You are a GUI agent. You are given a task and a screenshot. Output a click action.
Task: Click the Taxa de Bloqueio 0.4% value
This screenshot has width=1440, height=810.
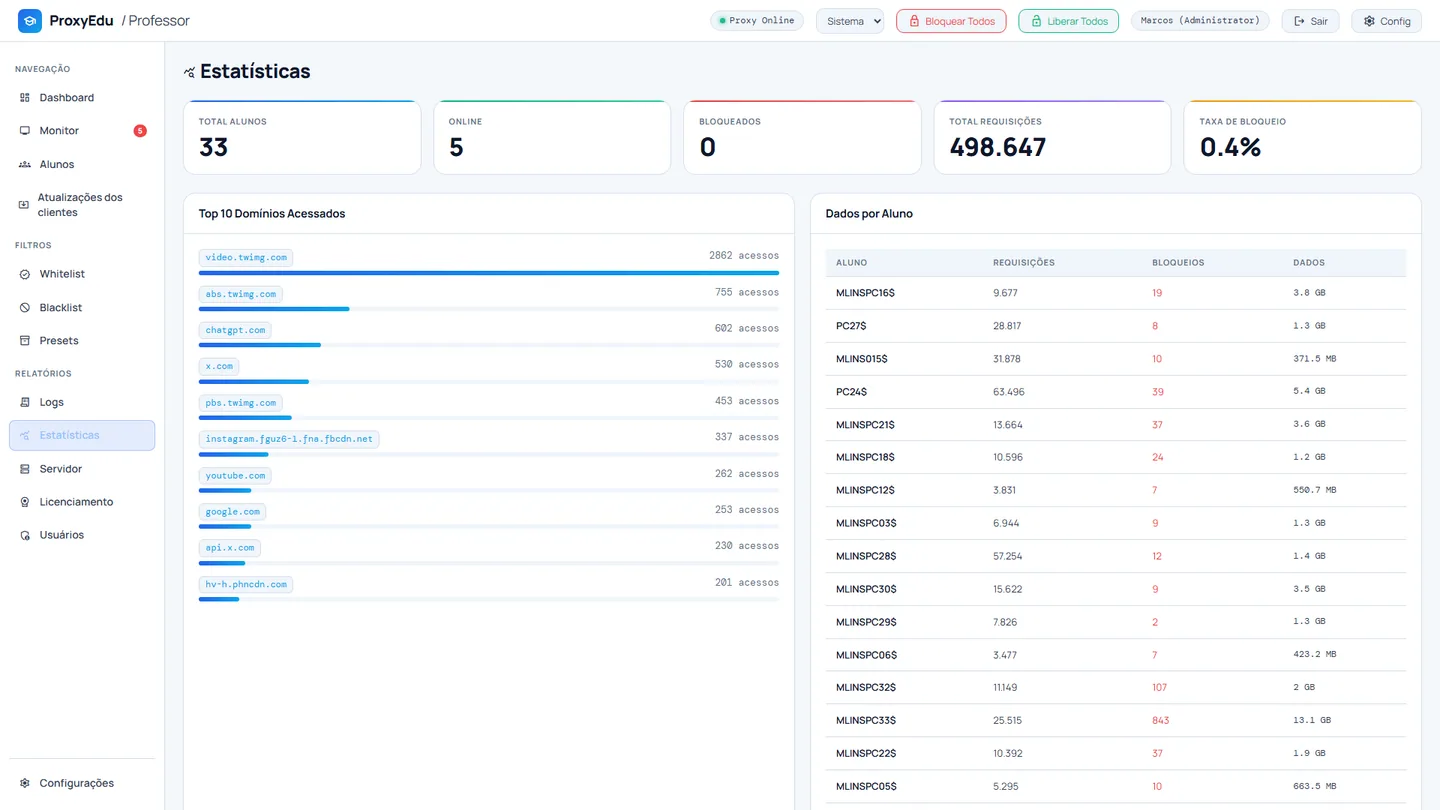(1230, 148)
